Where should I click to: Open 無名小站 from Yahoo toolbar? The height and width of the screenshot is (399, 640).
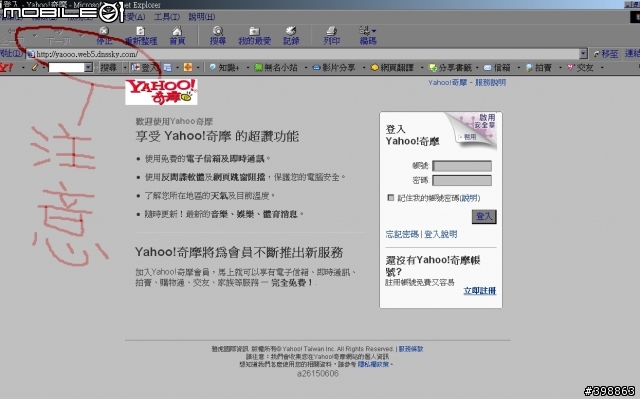point(276,67)
